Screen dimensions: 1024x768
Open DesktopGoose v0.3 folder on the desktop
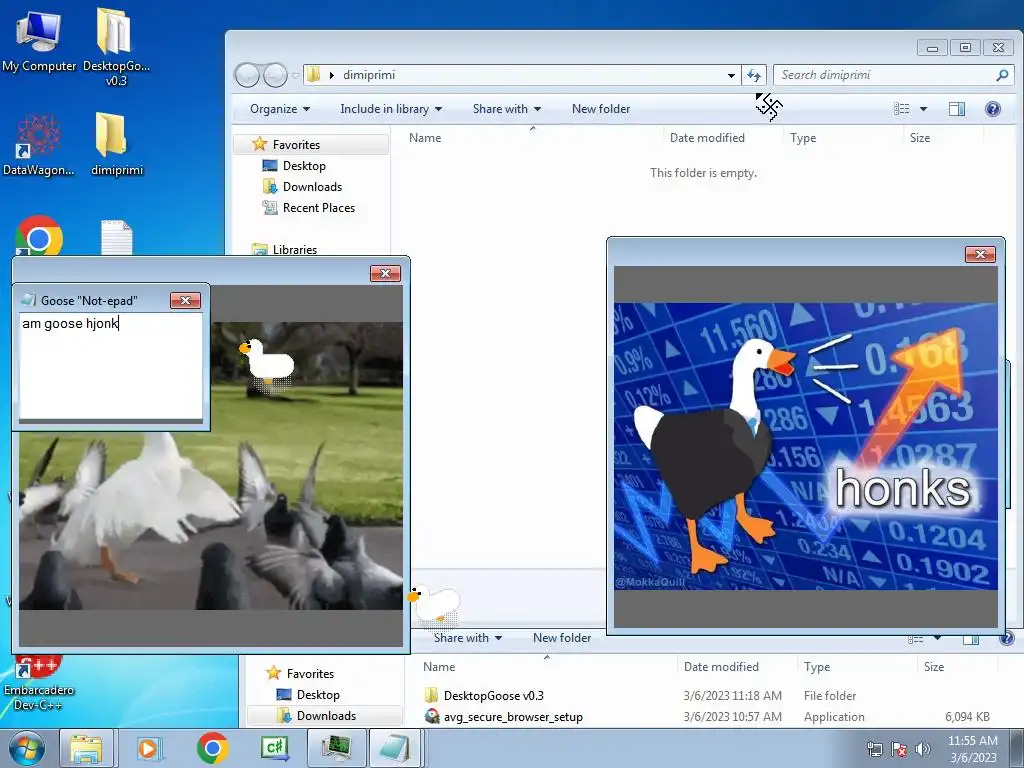(x=116, y=47)
